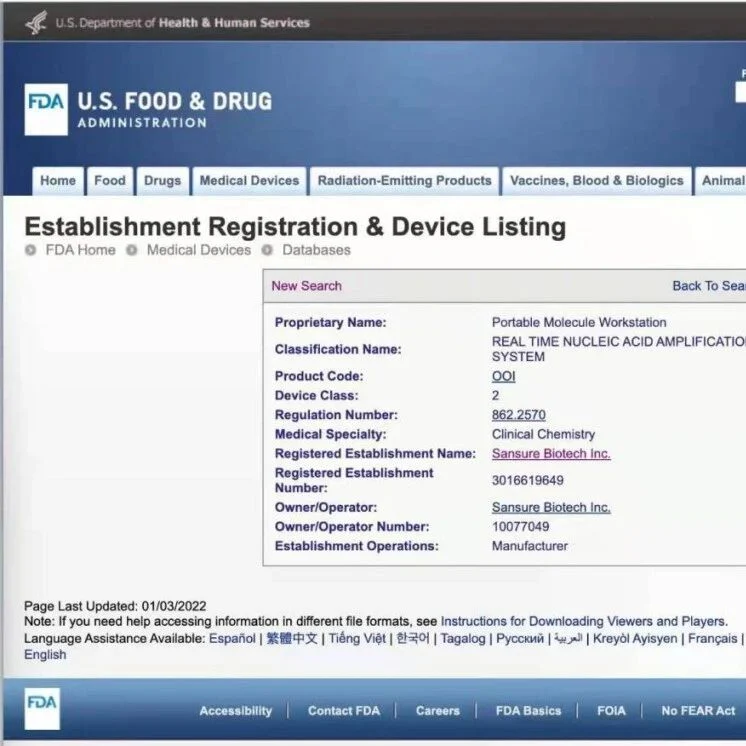Open the Food tab
This screenshot has height=746, width=746.
coord(110,181)
